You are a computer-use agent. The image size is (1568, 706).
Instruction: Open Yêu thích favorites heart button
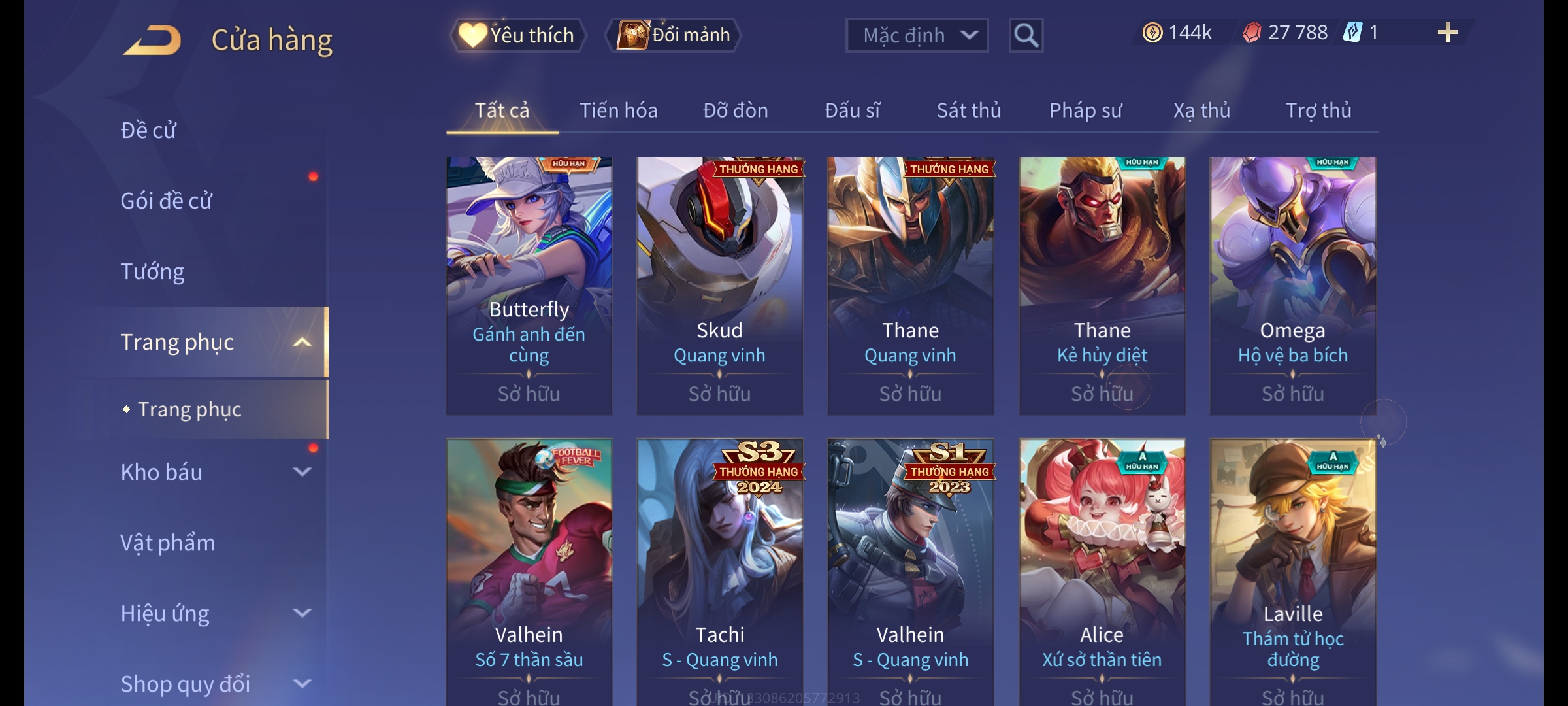(x=518, y=35)
